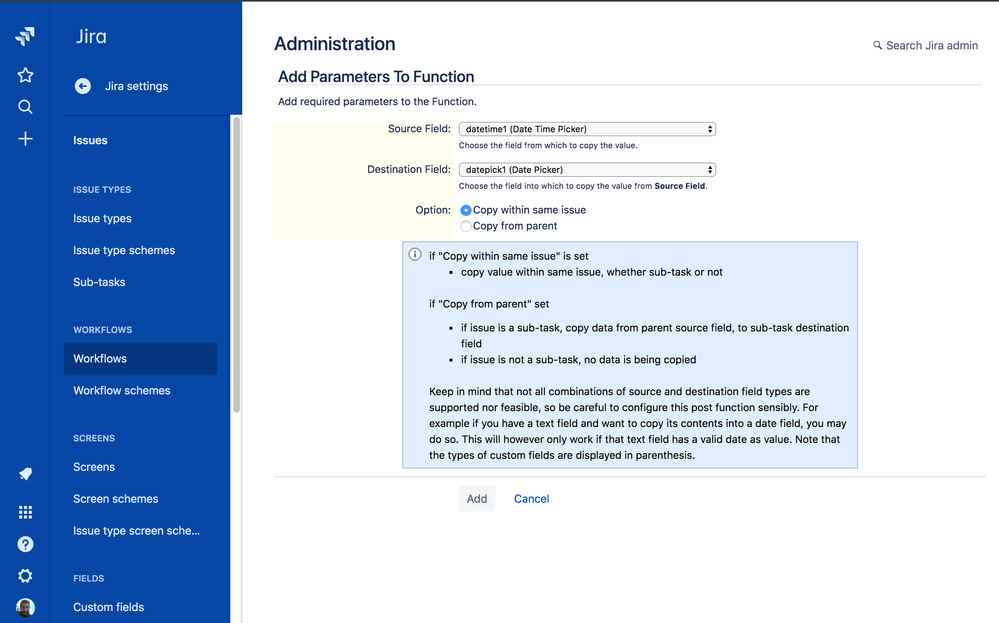999x623 pixels.
Task: Open the Source Field dropdown
Action: (x=587, y=129)
